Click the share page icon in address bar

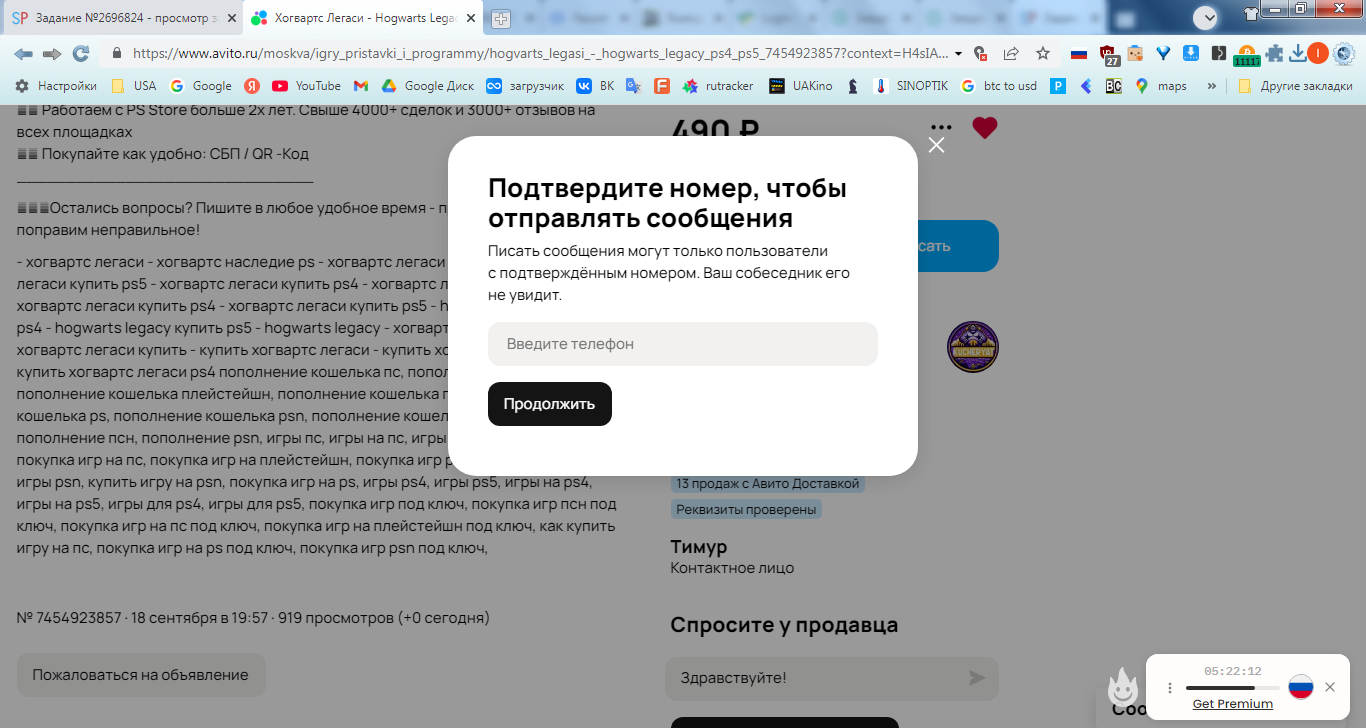(1011, 54)
